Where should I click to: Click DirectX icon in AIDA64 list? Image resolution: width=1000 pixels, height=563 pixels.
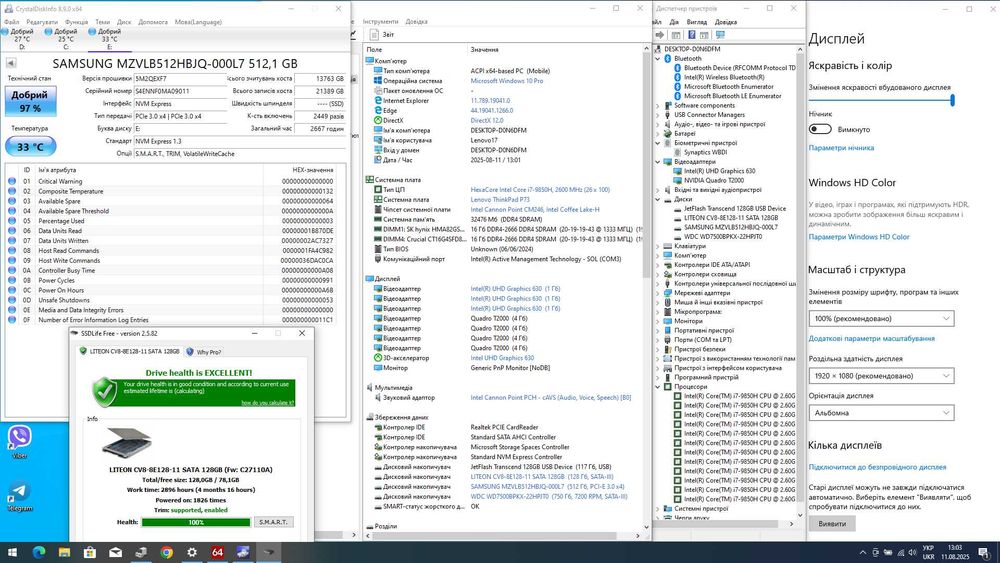coord(378,120)
